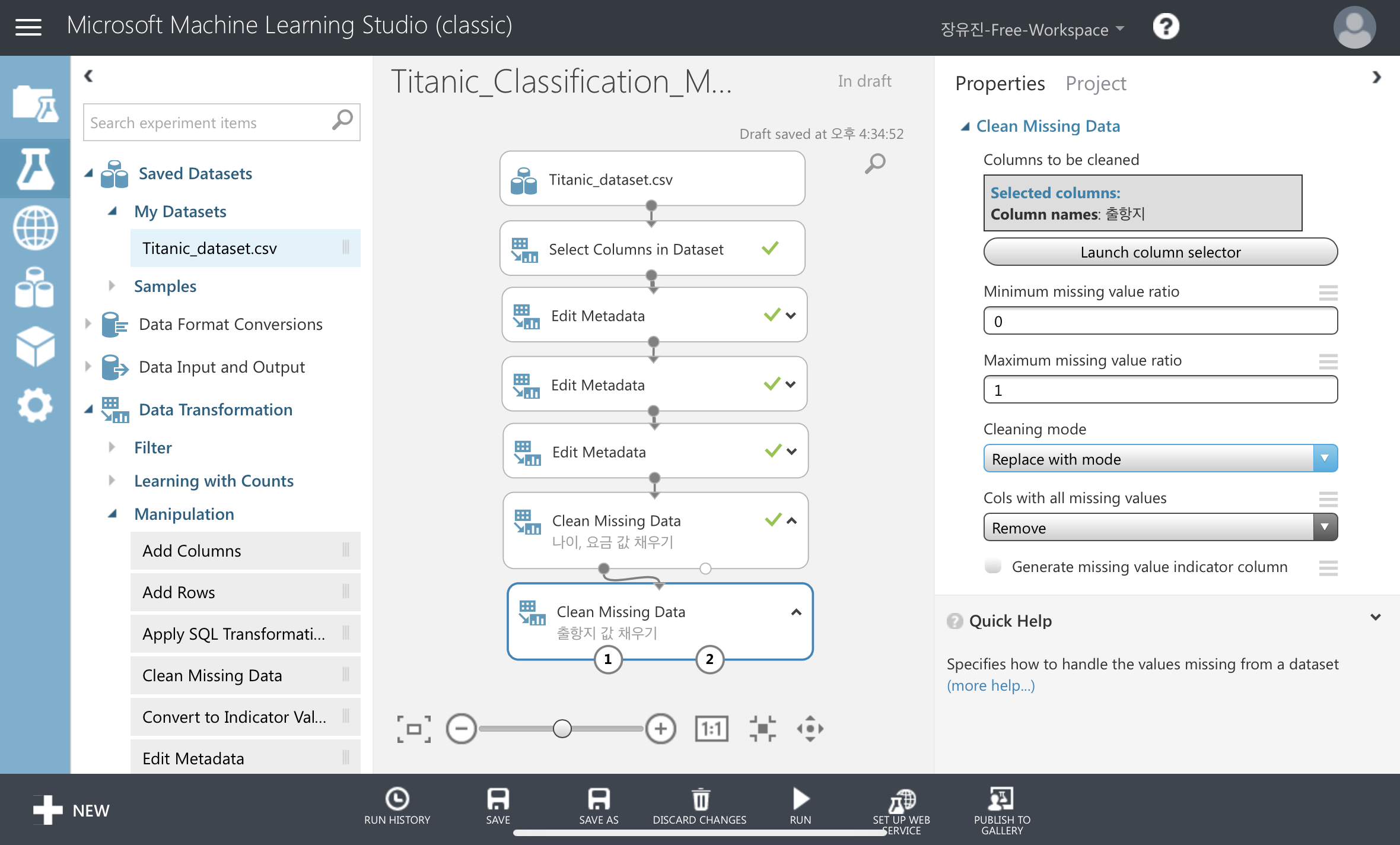The height and width of the screenshot is (845, 1400).
Task: Open Projects in left sidebar
Action: 35,103
